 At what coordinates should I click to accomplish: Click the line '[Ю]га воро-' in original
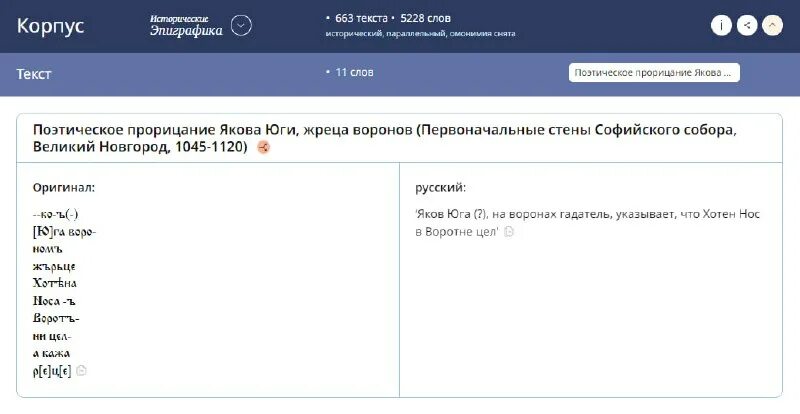(x=64, y=232)
